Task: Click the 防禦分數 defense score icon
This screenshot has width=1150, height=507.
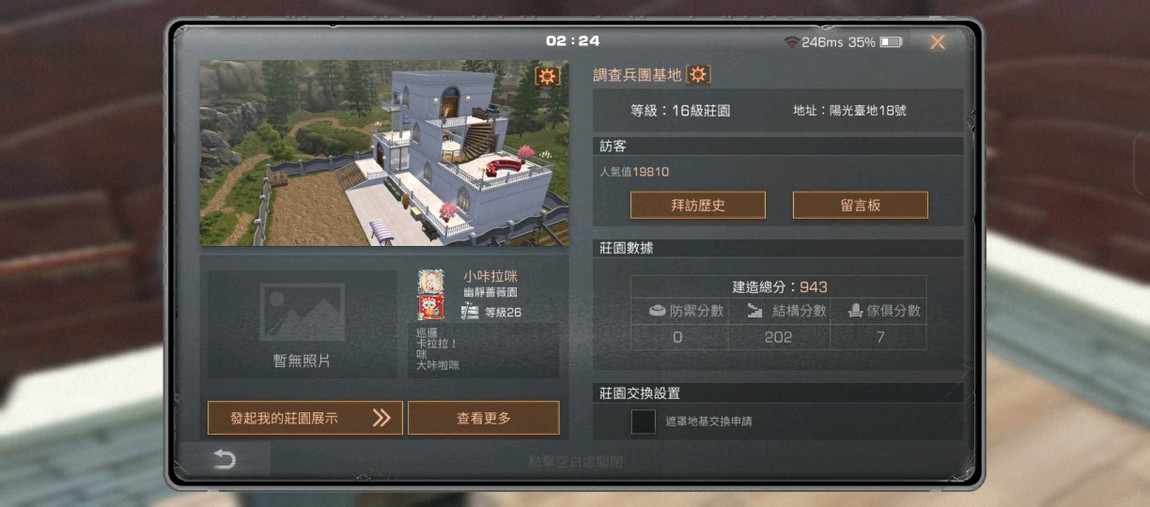Action: click(658, 311)
